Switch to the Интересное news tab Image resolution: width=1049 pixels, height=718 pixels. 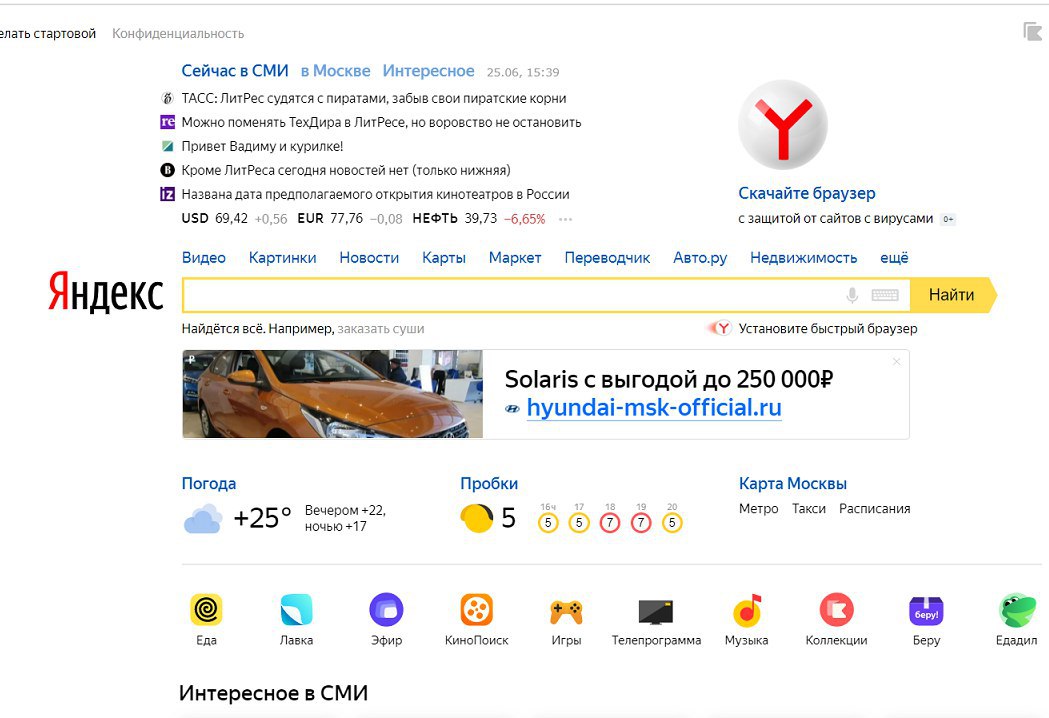[x=428, y=71]
